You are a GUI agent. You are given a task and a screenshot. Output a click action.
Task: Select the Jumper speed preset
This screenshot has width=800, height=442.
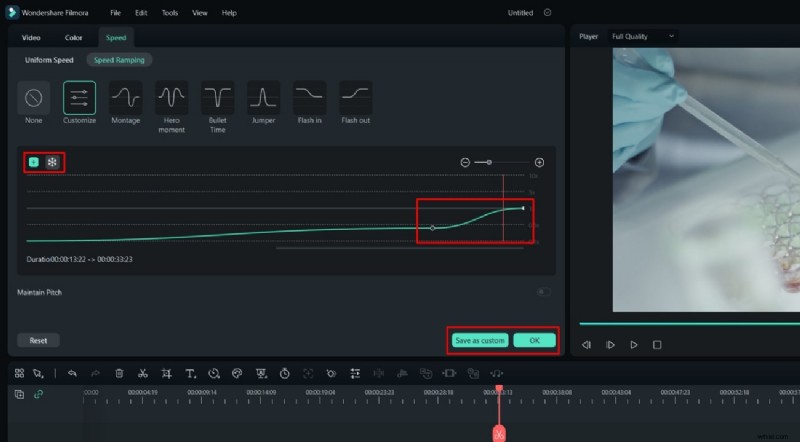click(x=263, y=98)
